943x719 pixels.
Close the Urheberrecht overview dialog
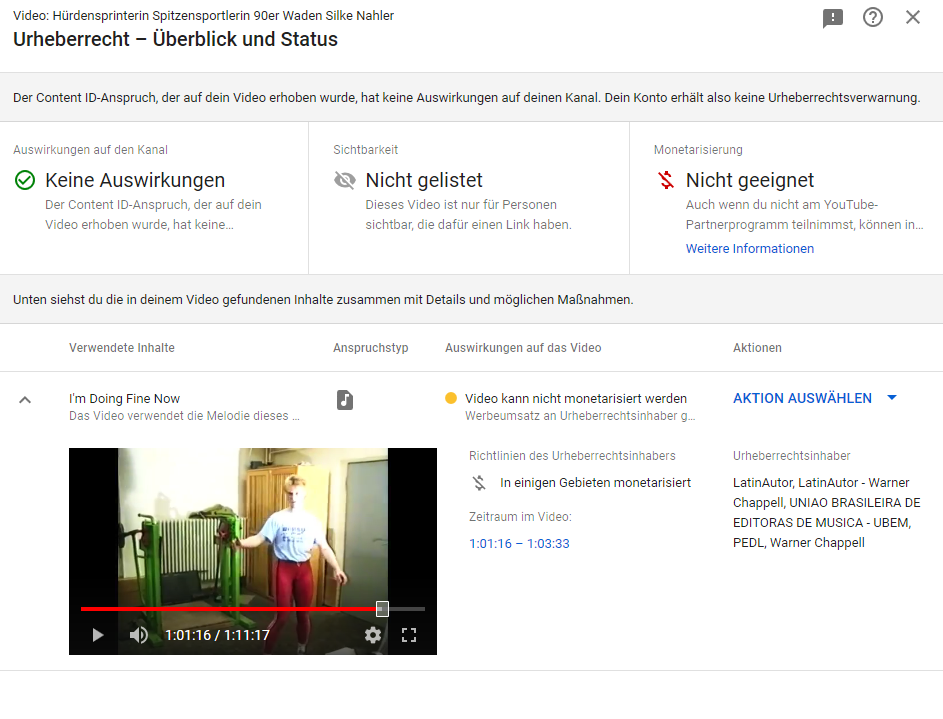pos(913,18)
